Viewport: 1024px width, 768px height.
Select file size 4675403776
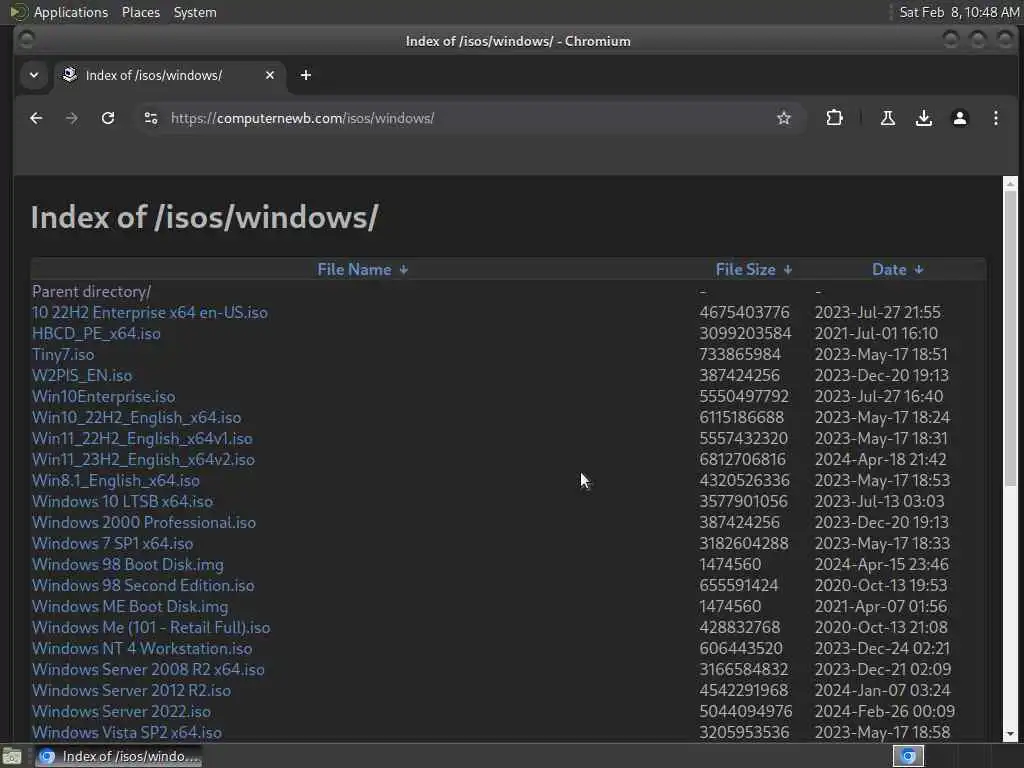(x=744, y=312)
